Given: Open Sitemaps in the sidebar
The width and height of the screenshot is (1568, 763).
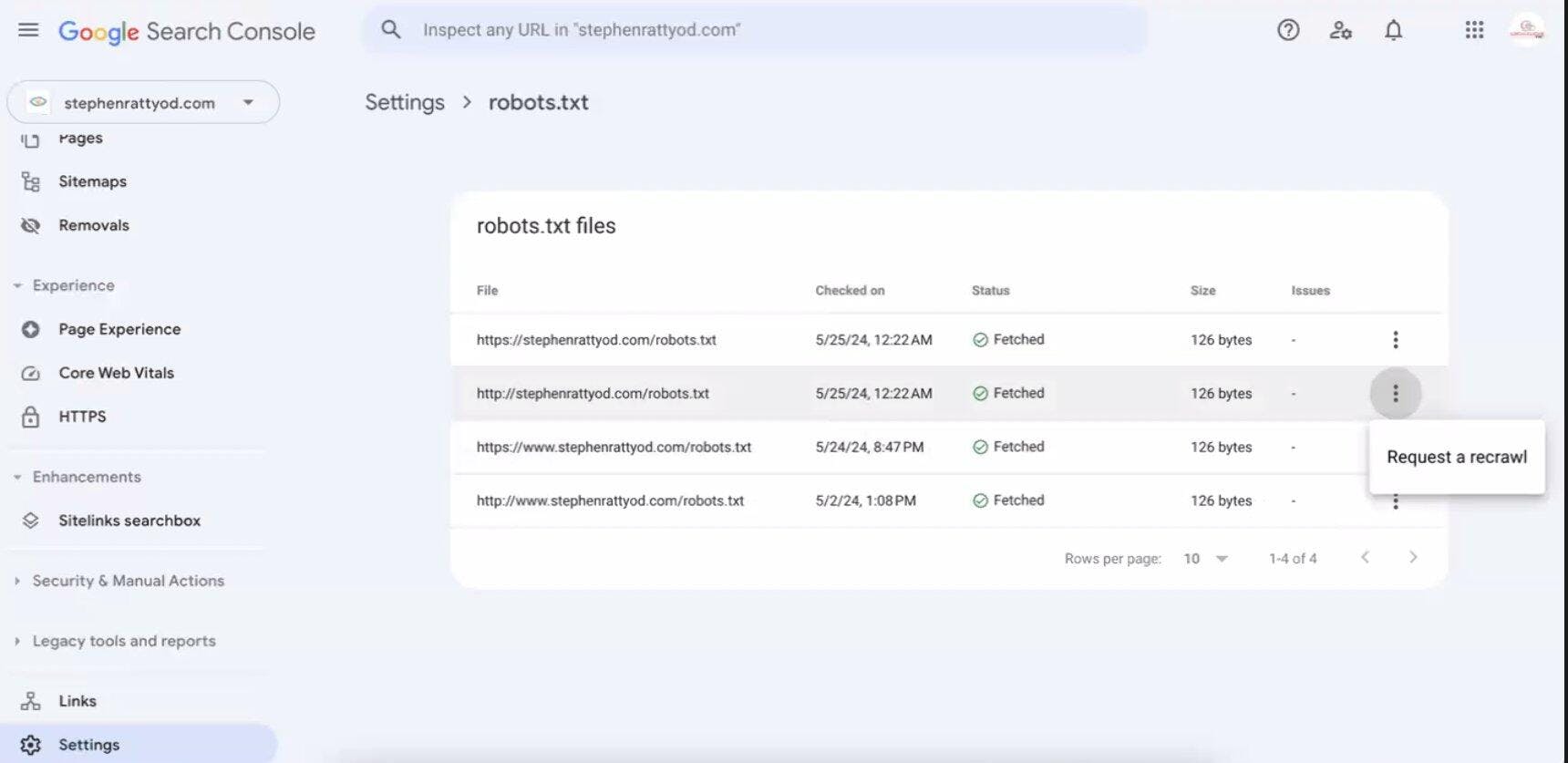Looking at the screenshot, I should [x=92, y=181].
